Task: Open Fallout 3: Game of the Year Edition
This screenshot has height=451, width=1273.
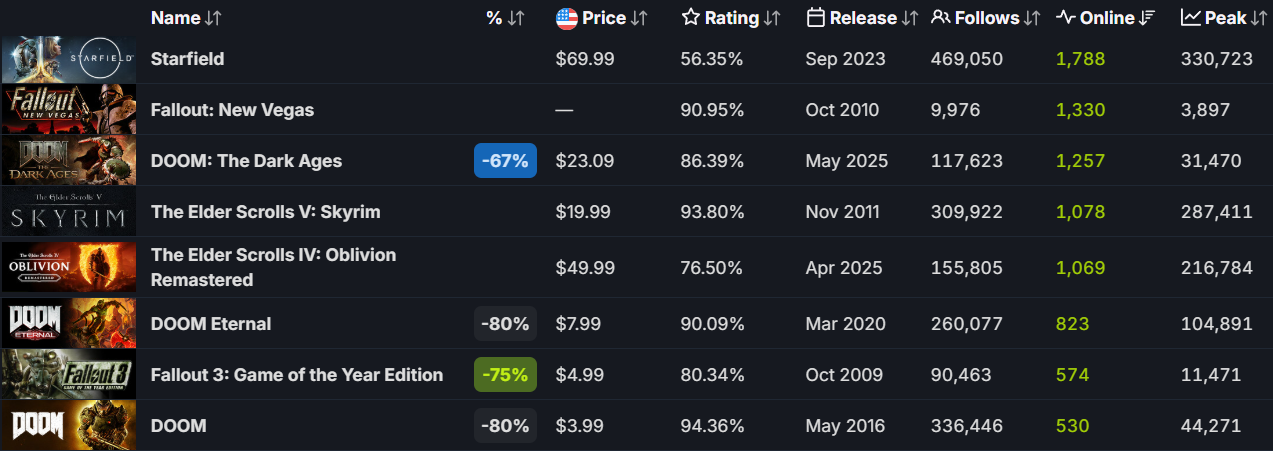Action: (296, 375)
